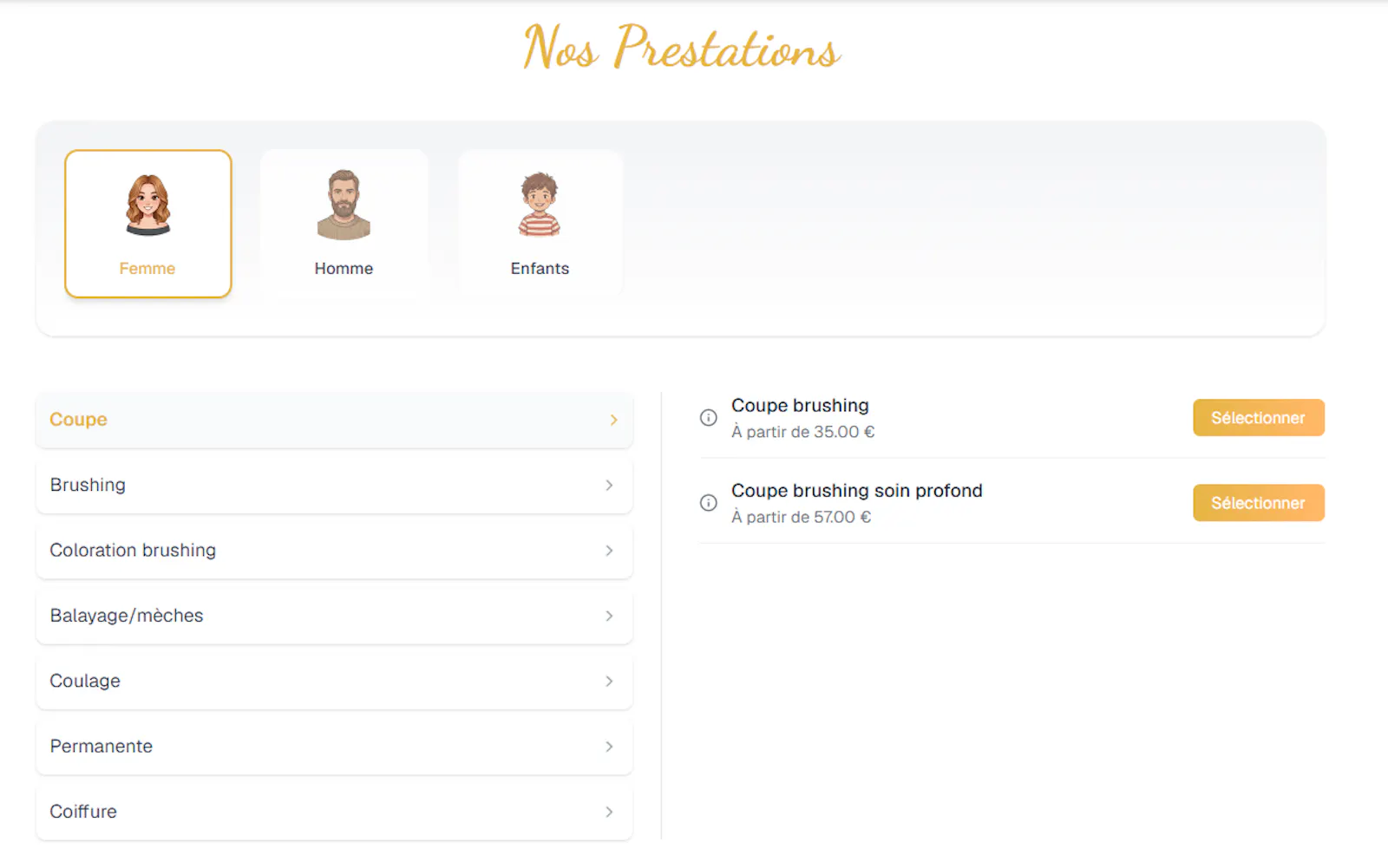Image resolution: width=1388 pixels, height=868 pixels.
Task: Click the chevron on Balayage/mèches row
Action: (x=609, y=616)
